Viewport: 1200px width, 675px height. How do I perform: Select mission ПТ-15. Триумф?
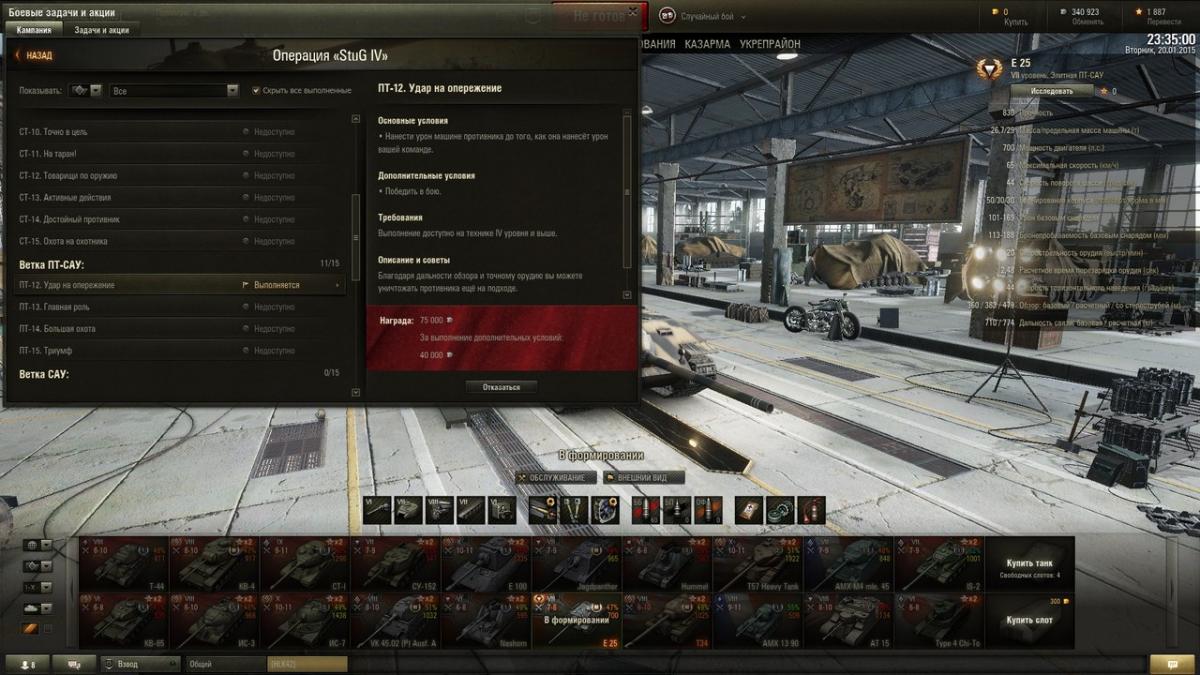click(x=181, y=351)
